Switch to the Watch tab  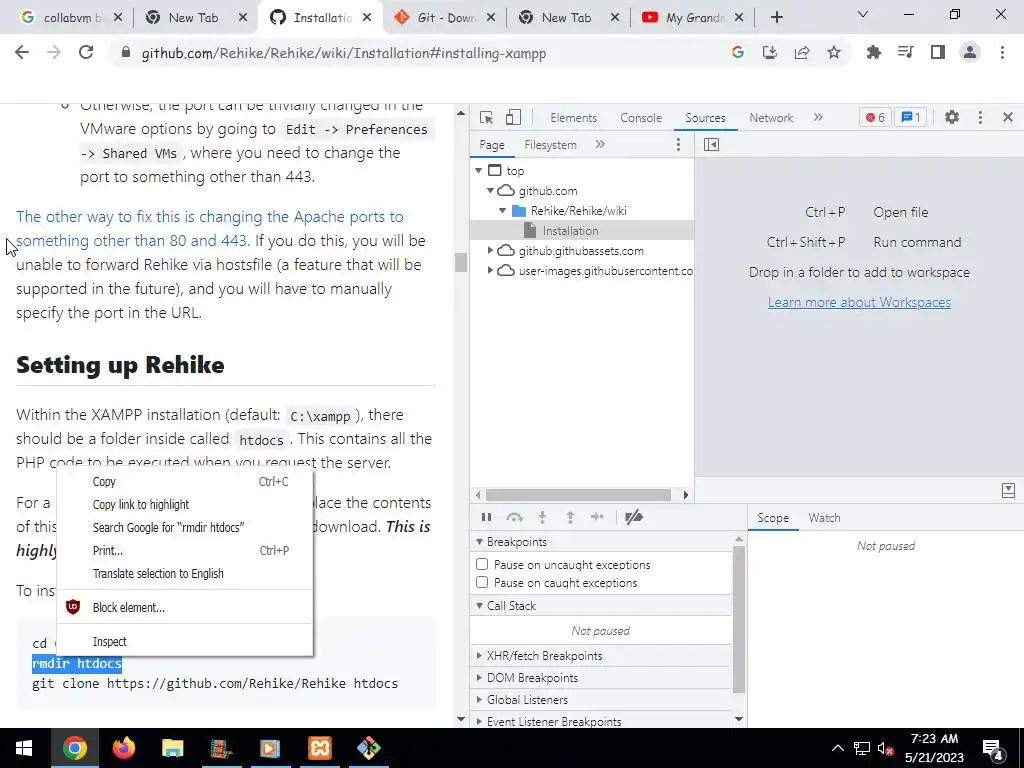824,518
